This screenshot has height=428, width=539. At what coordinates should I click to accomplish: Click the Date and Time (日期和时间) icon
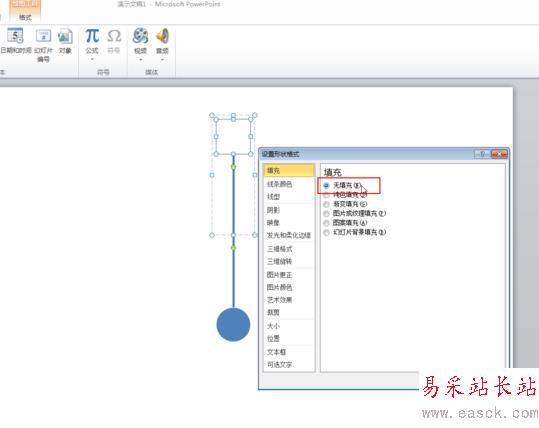[x=15, y=36]
